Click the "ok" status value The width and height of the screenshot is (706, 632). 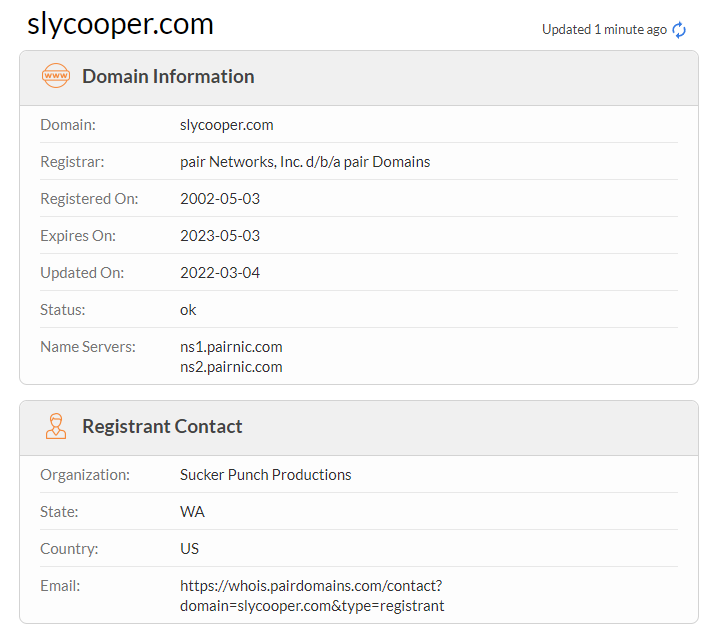[188, 310]
